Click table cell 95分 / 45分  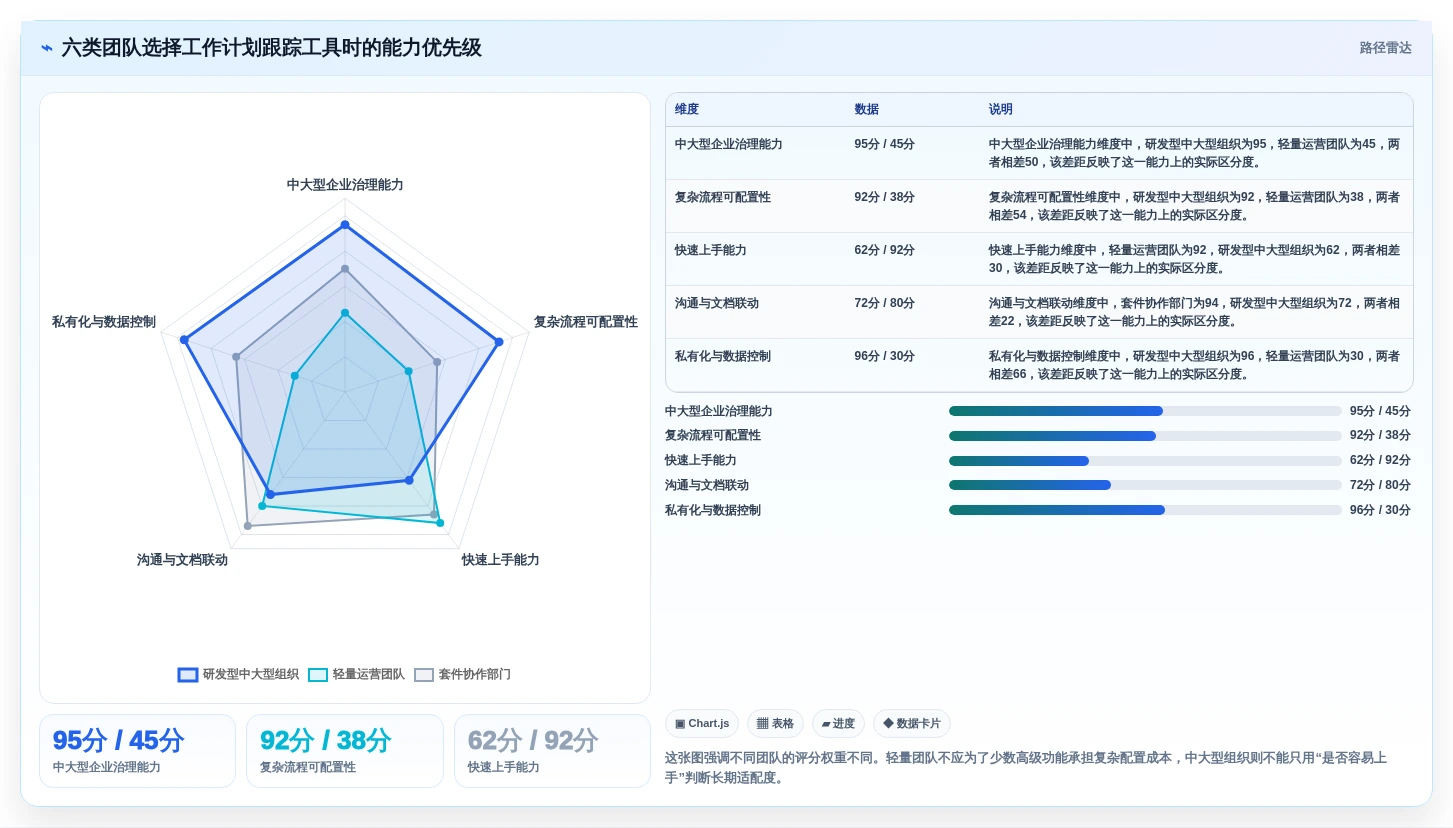pos(884,144)
